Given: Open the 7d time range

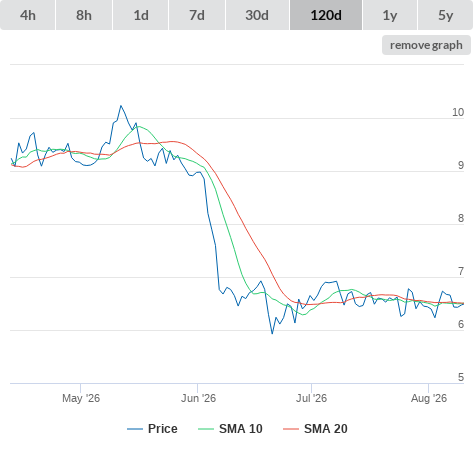Looking at the screenshot, I should pyautogui.click(x=197, y=15).
